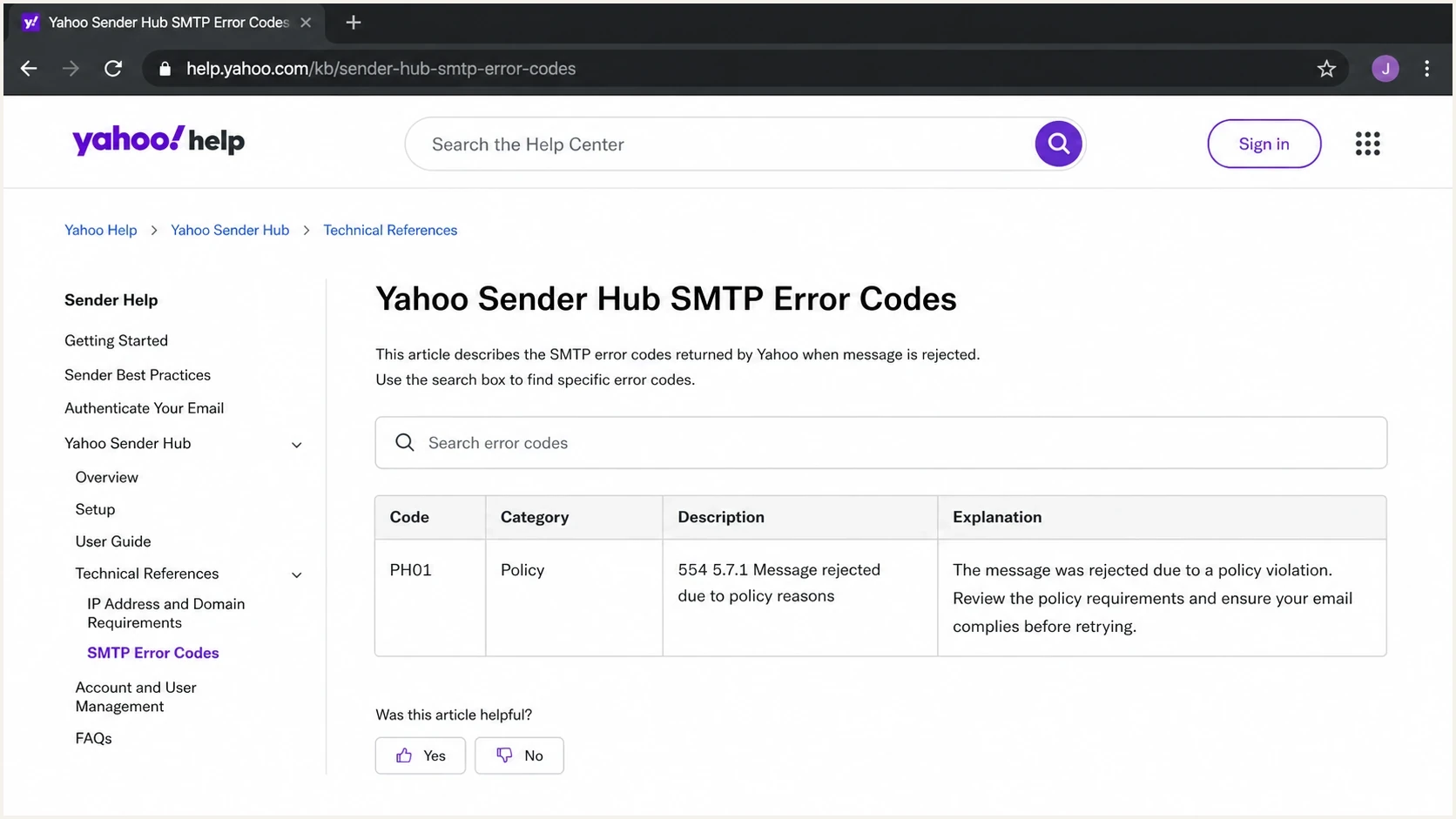Open the Yahoo Sender Hub breadcrumb link
The height and width of the screenshot is (819, 1456).
(x=230, y=230)
